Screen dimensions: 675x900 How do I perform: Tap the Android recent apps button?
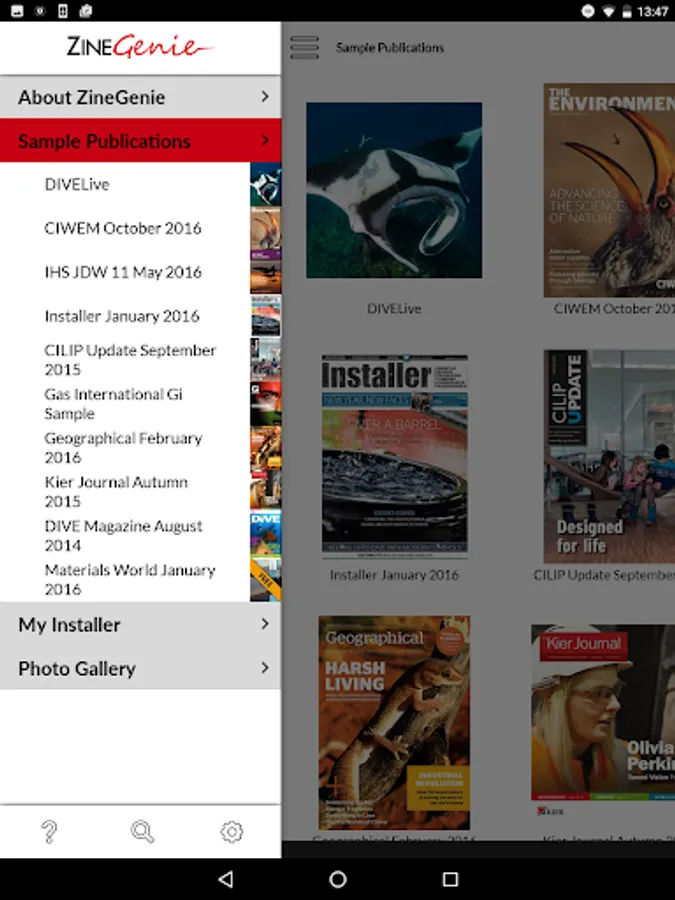point(451,879)
